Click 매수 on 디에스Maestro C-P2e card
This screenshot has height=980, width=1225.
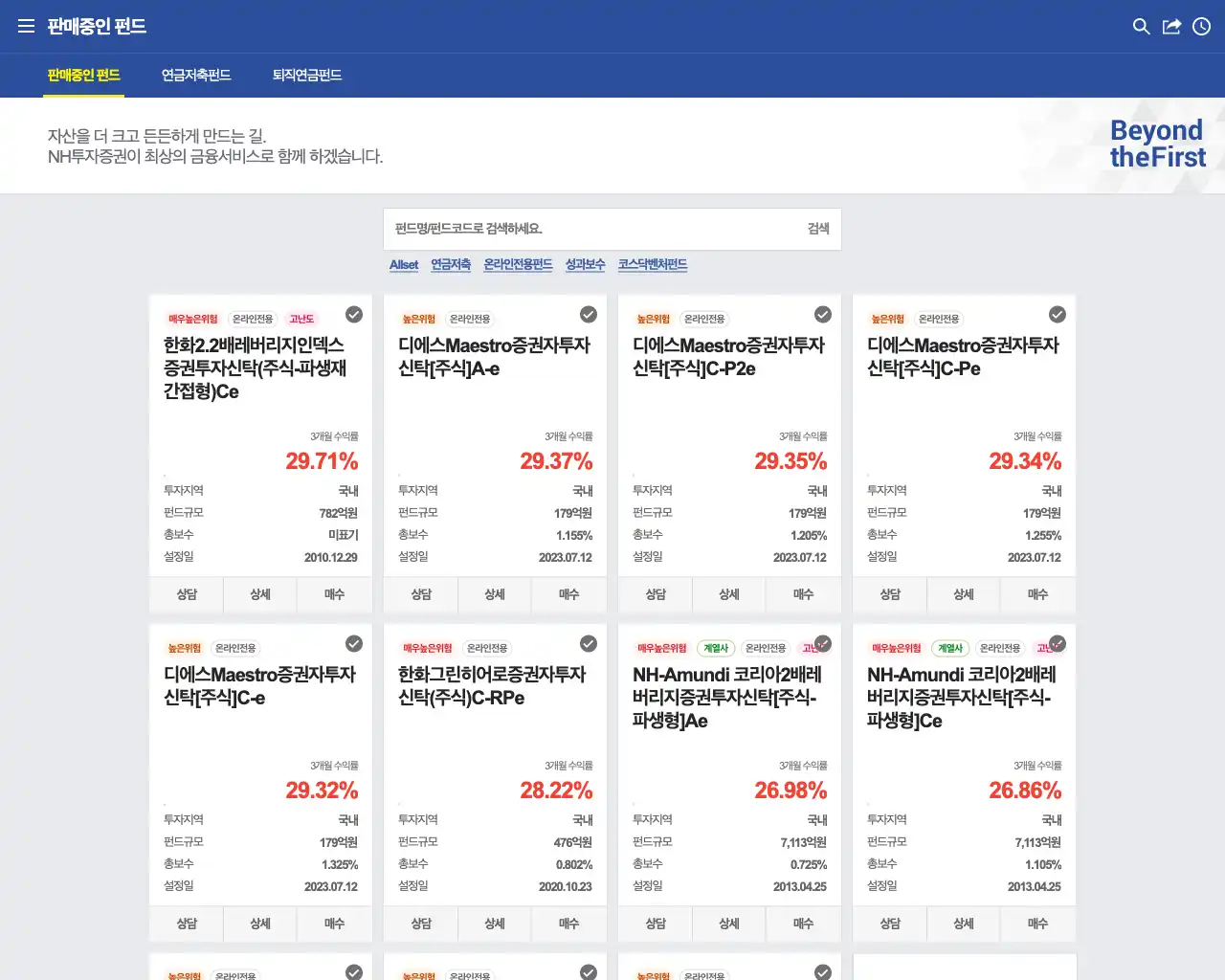(x=803, y=594)
